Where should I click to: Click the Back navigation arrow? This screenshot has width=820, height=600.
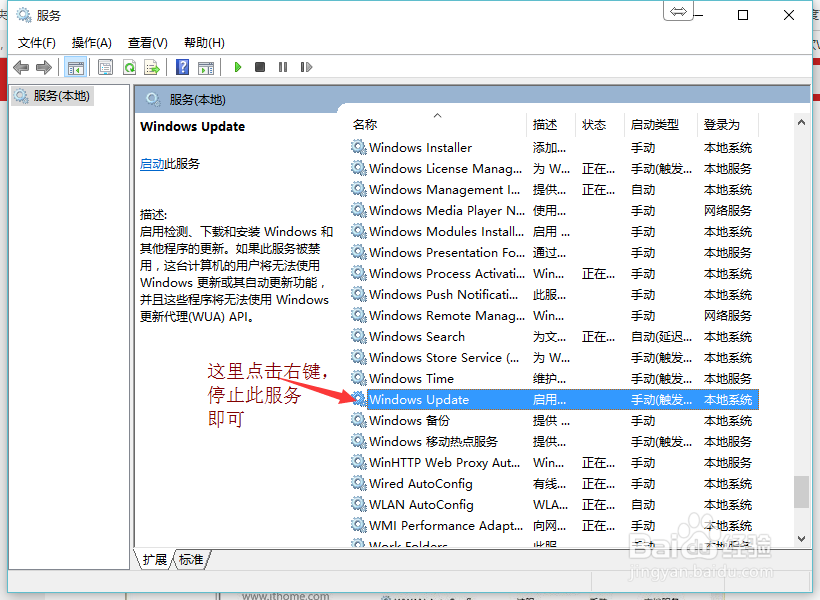[21, 67]
